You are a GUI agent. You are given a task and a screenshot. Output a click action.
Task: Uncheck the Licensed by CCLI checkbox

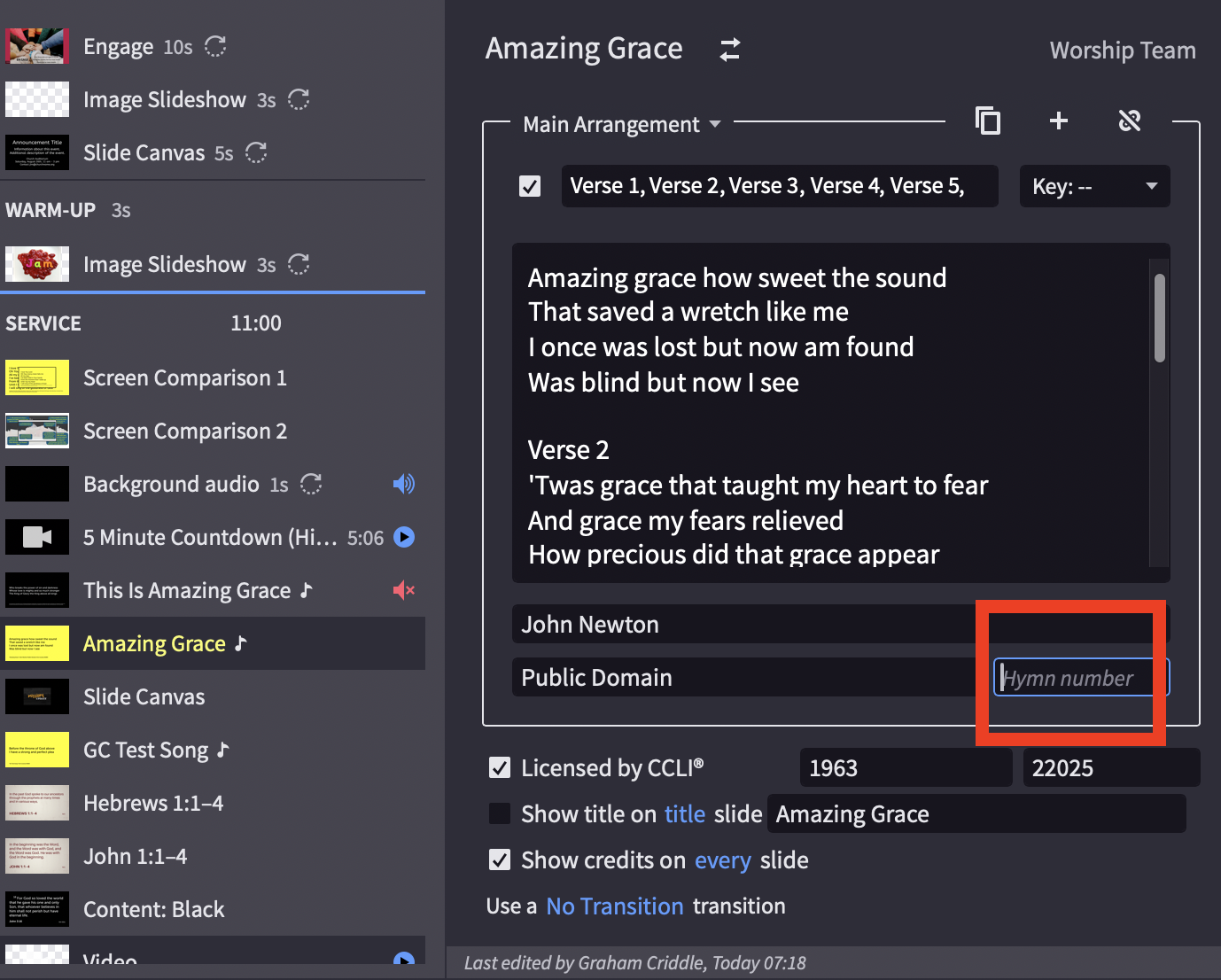(x=500, y=767)
